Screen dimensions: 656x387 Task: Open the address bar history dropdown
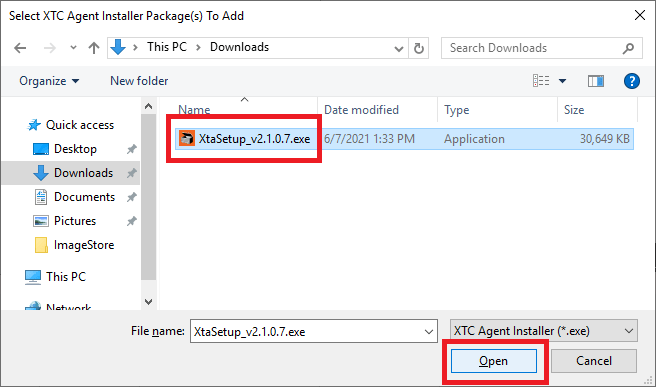pos(399,49)
